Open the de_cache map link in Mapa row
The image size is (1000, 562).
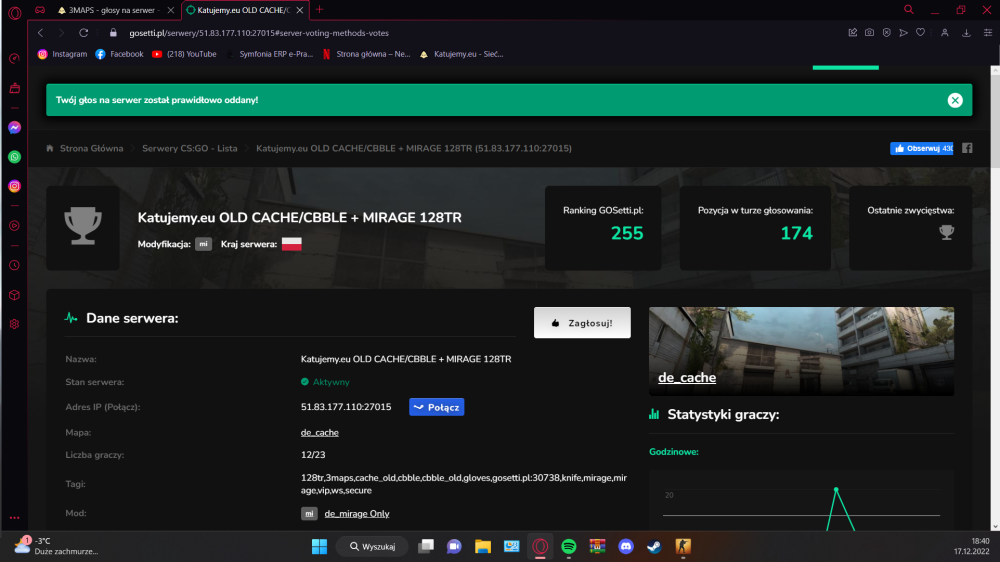320,433
